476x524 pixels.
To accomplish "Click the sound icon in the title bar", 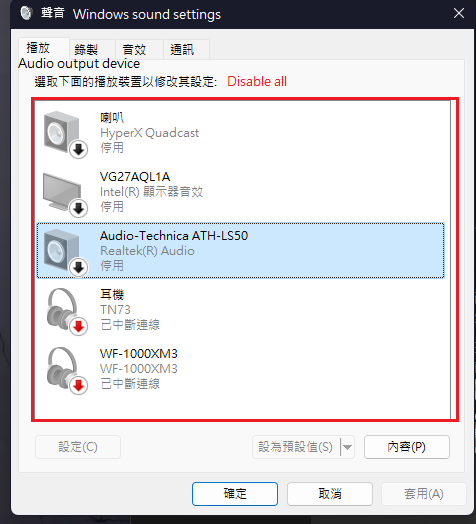I will click(26, 13).
